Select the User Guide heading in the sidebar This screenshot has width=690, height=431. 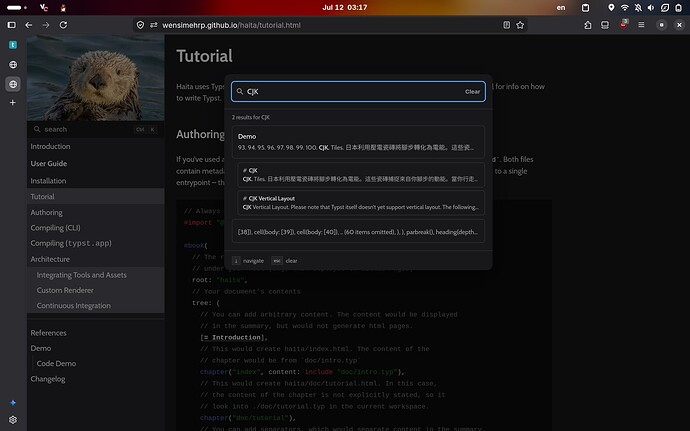(x=48, y=163)
